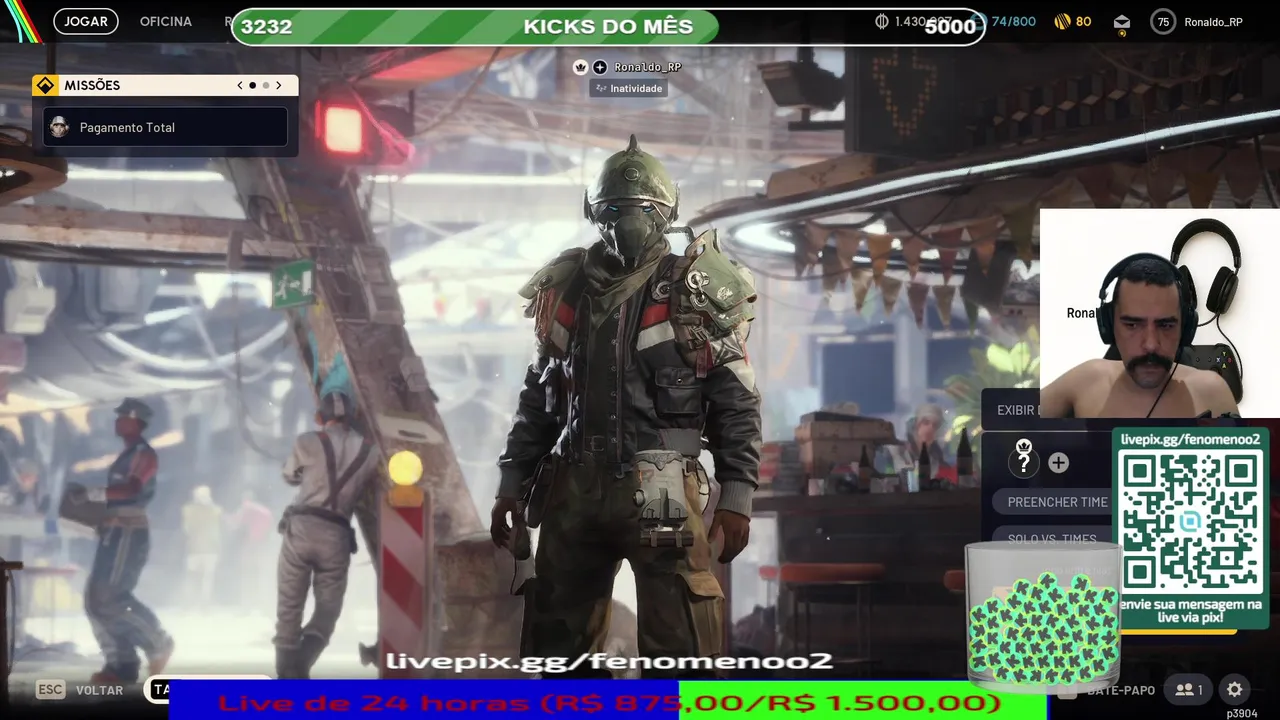Open the social players icon
The height and width of the screenshot is (720, 1280).
coord(1189,689)
